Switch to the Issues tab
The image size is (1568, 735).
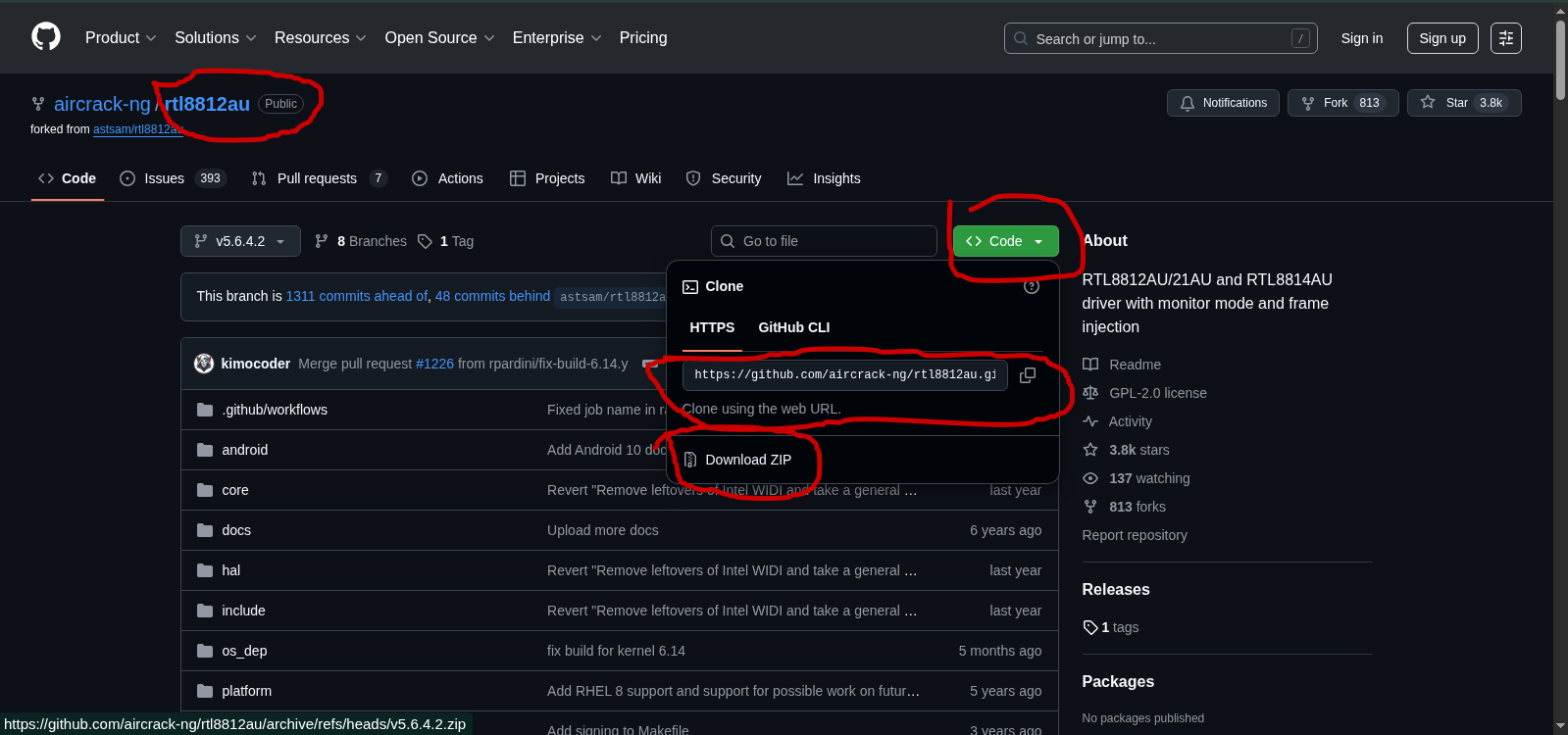(x=174, y=178)
